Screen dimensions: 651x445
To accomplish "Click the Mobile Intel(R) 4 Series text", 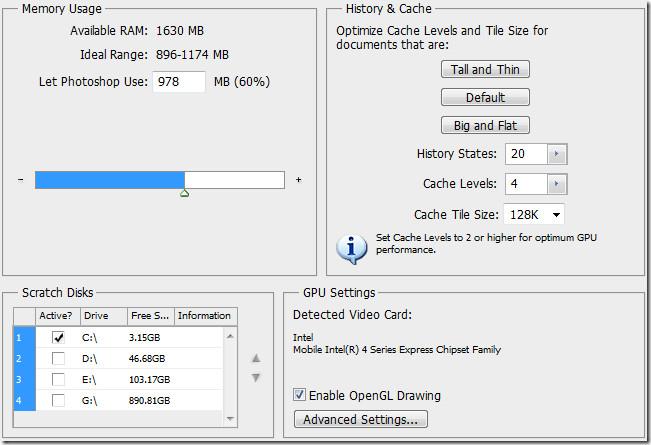I will coord(397,350).
